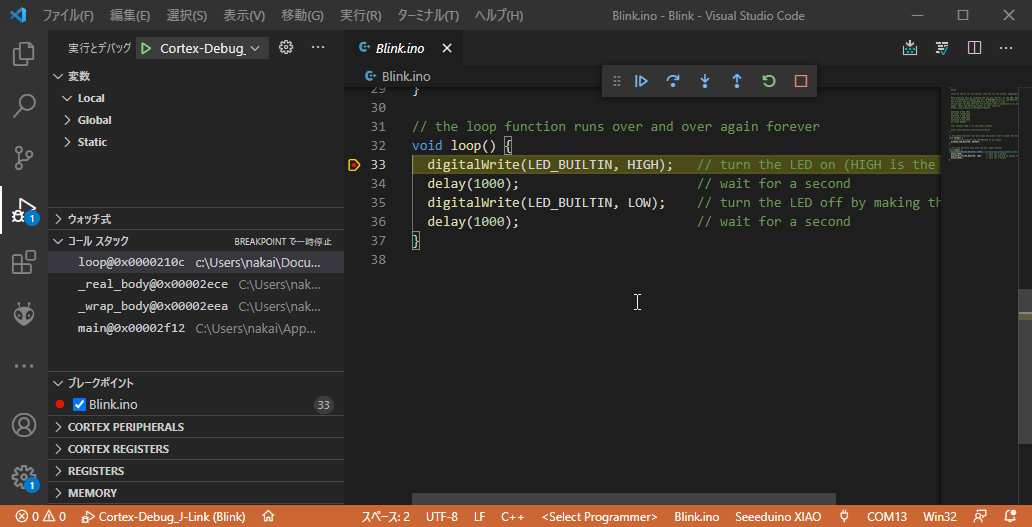
Task: Collapse the Local variables scope
Action: [x=197, y=98]
